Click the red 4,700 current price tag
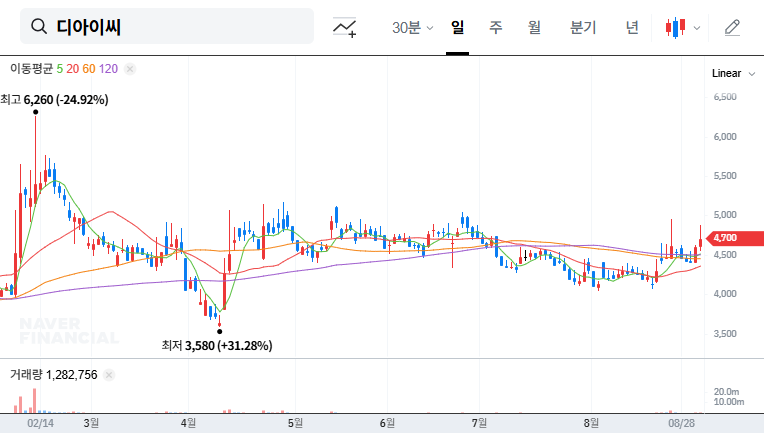This screenshot has width=764, height=433. 736,238
